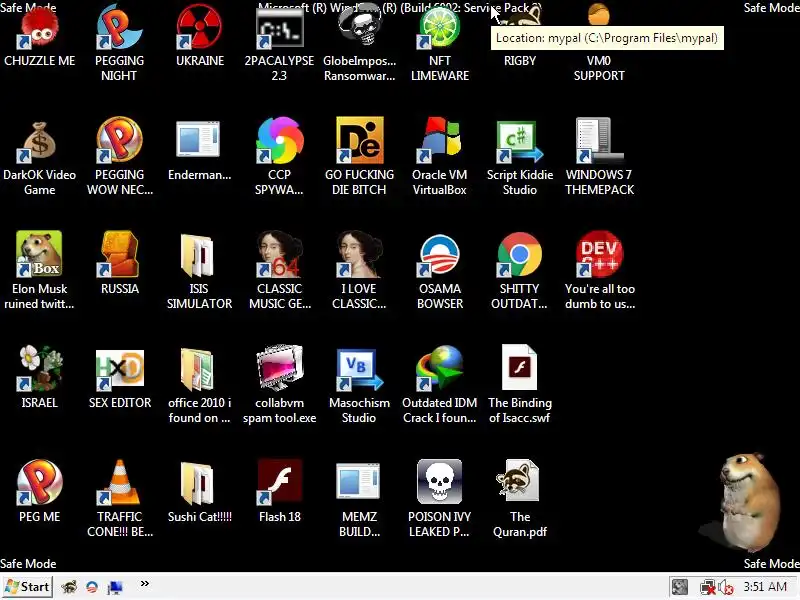800x600 pixels.
Task: Click the Obama logo quick launch icon
Action: coord(92,587)
